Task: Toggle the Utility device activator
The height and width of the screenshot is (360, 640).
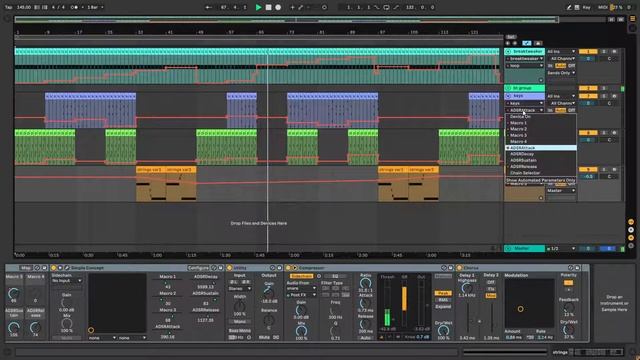Action: pyautogui.click(x=230, y=268)
